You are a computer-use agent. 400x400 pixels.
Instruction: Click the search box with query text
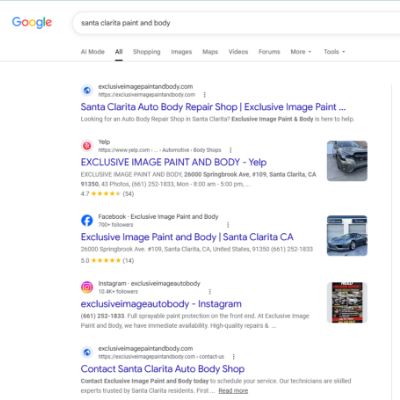click(236, 23)
